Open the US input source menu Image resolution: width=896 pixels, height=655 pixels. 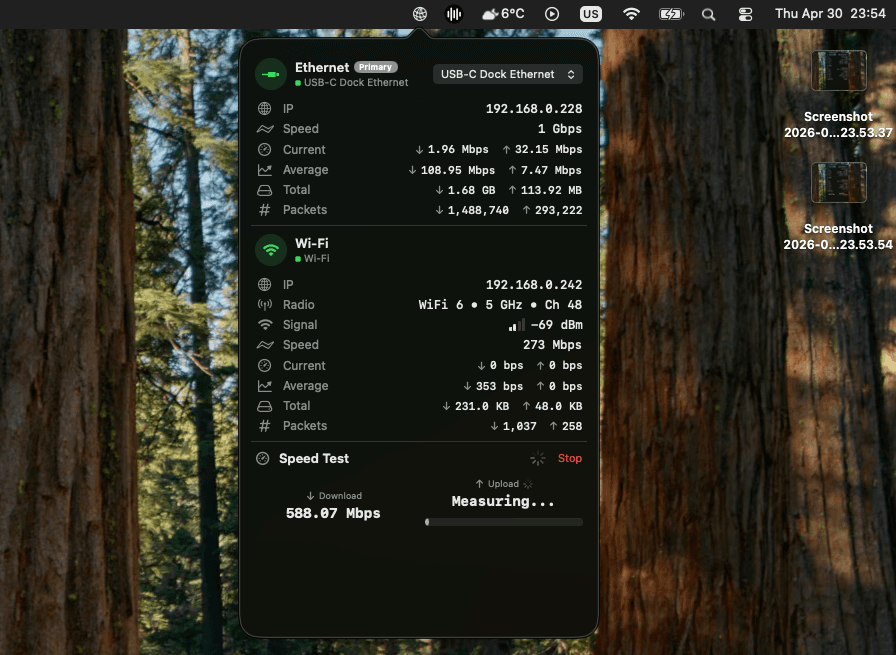(591, 14)
